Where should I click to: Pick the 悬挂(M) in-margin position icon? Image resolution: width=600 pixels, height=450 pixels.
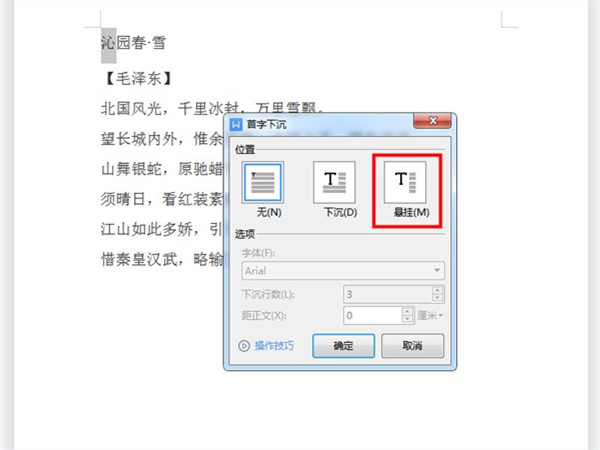tap(405, 182)
